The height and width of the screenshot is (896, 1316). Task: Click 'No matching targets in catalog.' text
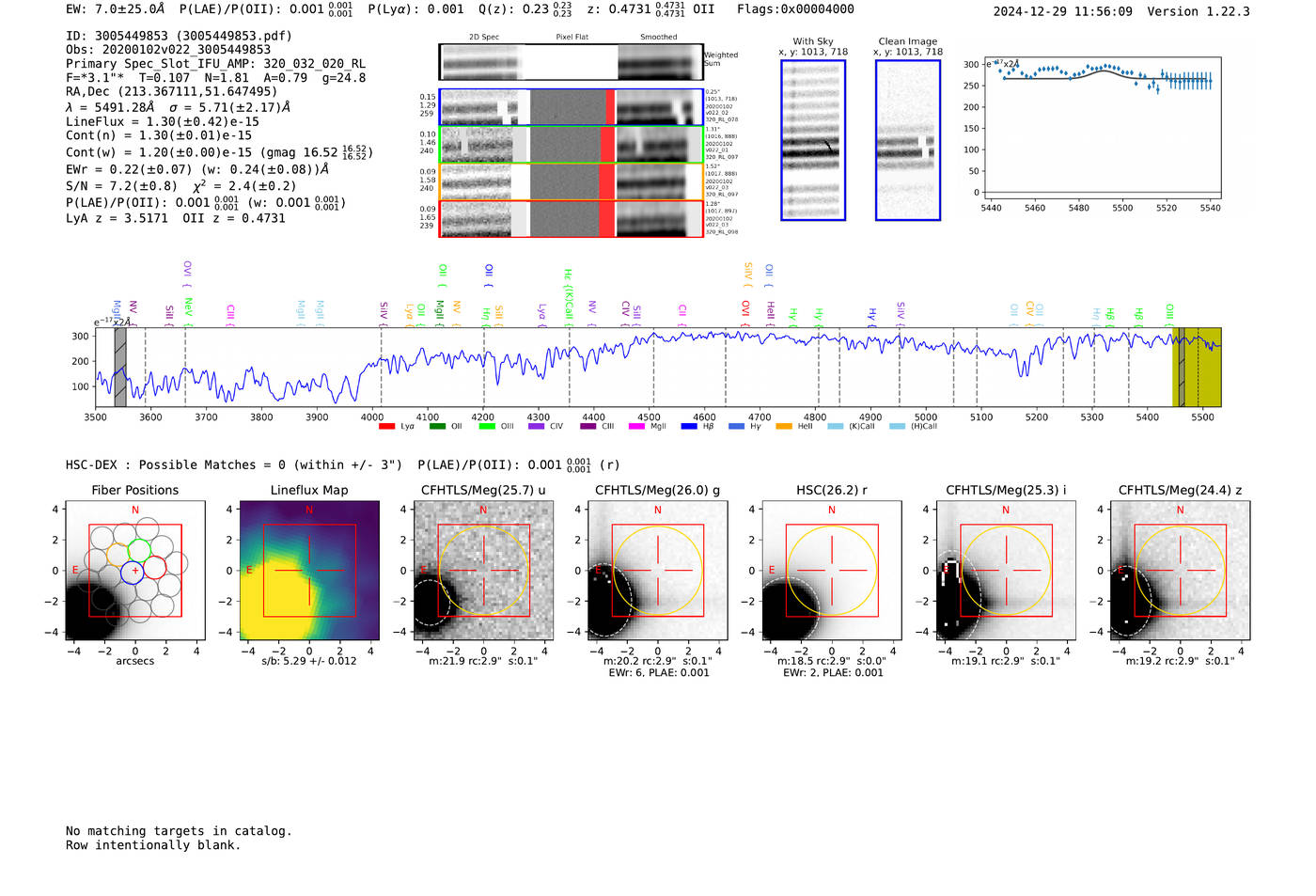click(179, 831)
